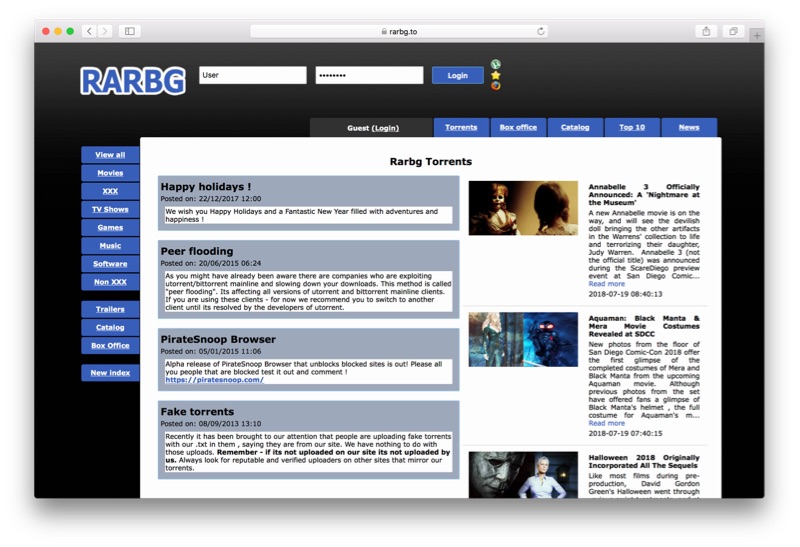Viewport: 800px width, 547px height.
Task: Reload the page using refresh icon
Action: click(541, 32)
